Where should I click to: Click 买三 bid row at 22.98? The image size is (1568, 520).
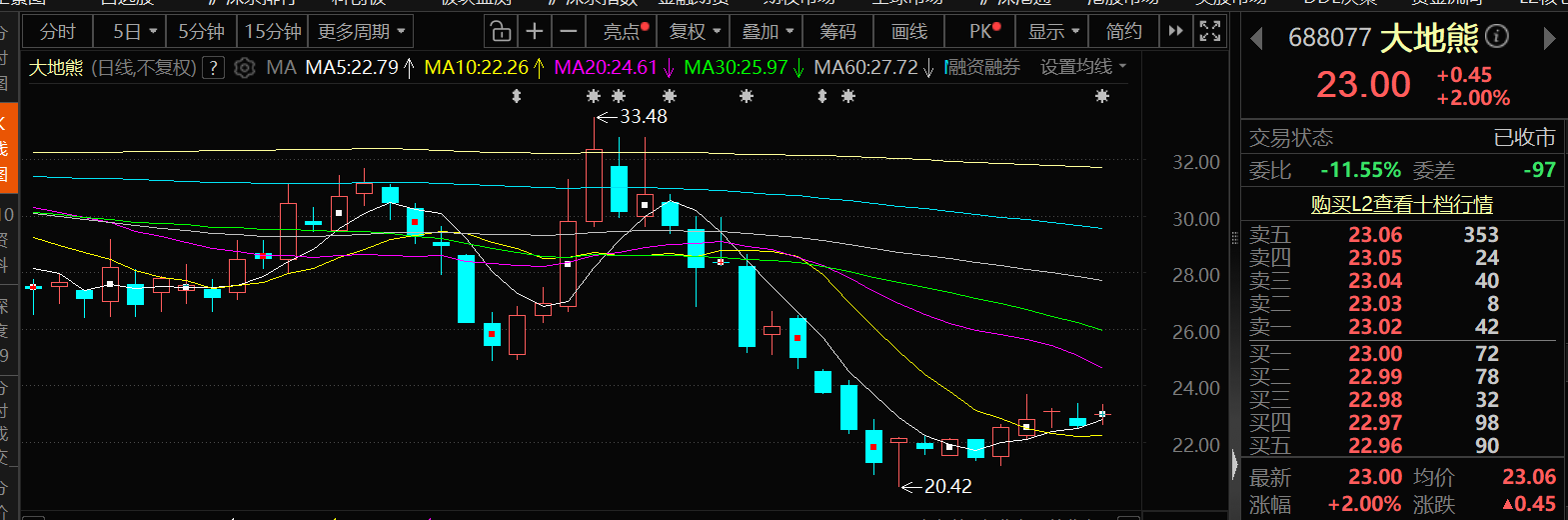(1402, 400)
